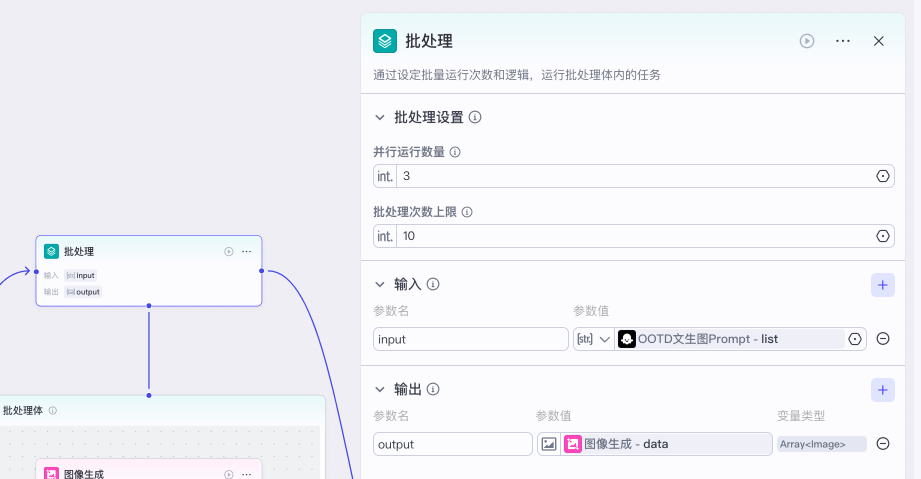This screenshot has width=921, height=479.
Task: Click info icon next to 批处理设置
Action: pyautogui.click(x=475, y=117)
